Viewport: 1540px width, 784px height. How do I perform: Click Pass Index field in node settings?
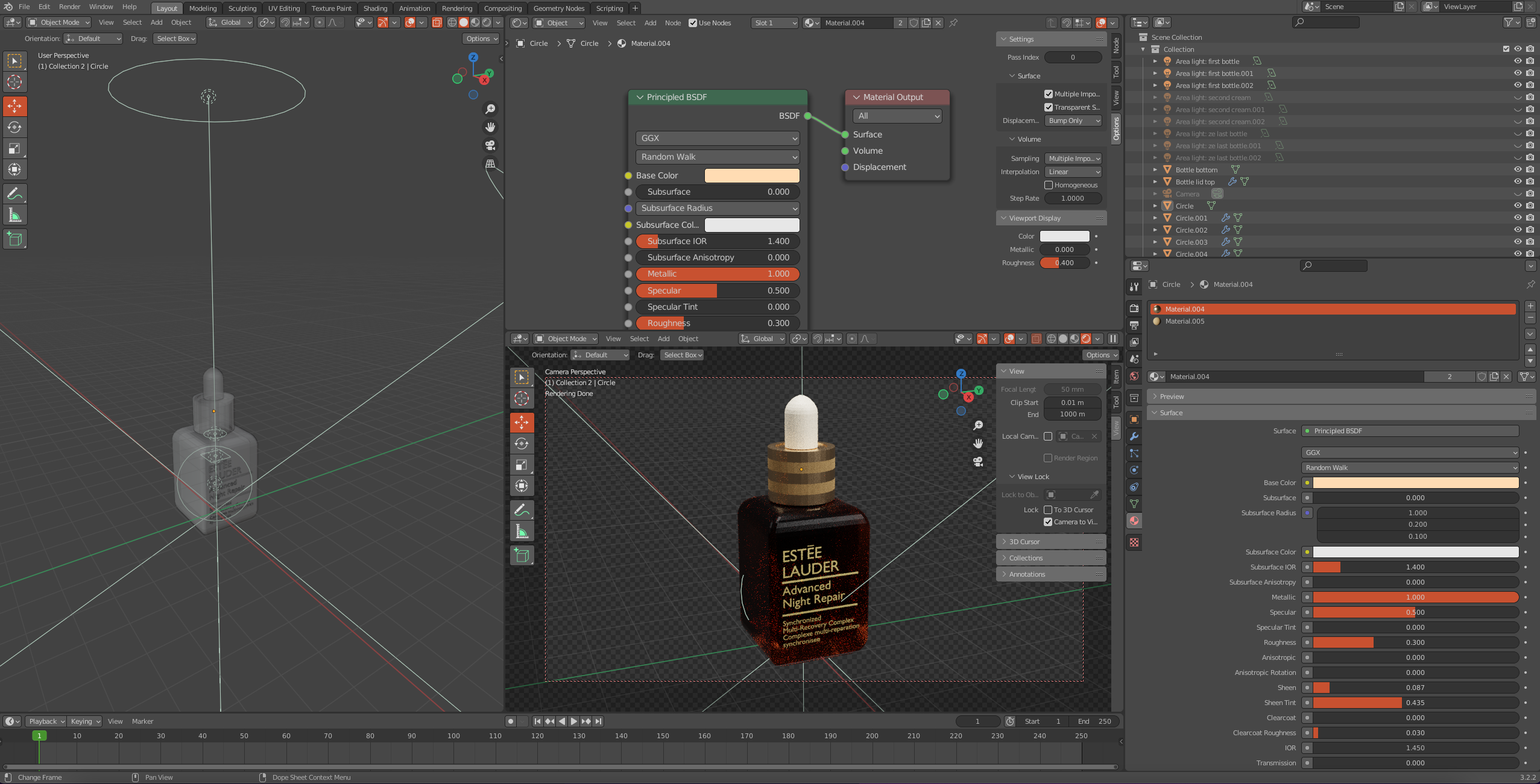(1073, 57)
